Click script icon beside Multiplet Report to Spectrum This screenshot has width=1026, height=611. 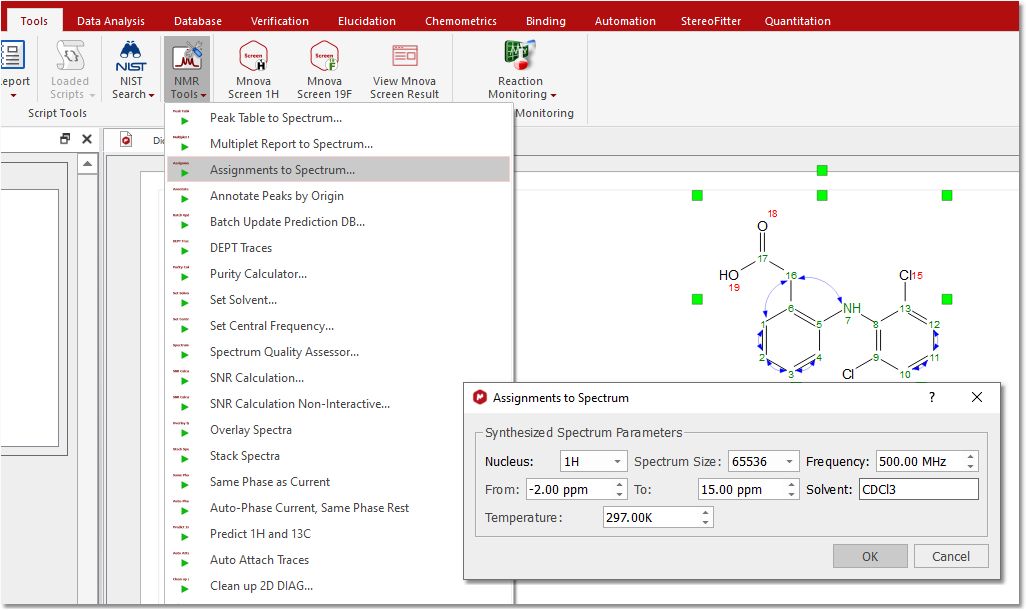pyautogui.click(x=181, y=144)
